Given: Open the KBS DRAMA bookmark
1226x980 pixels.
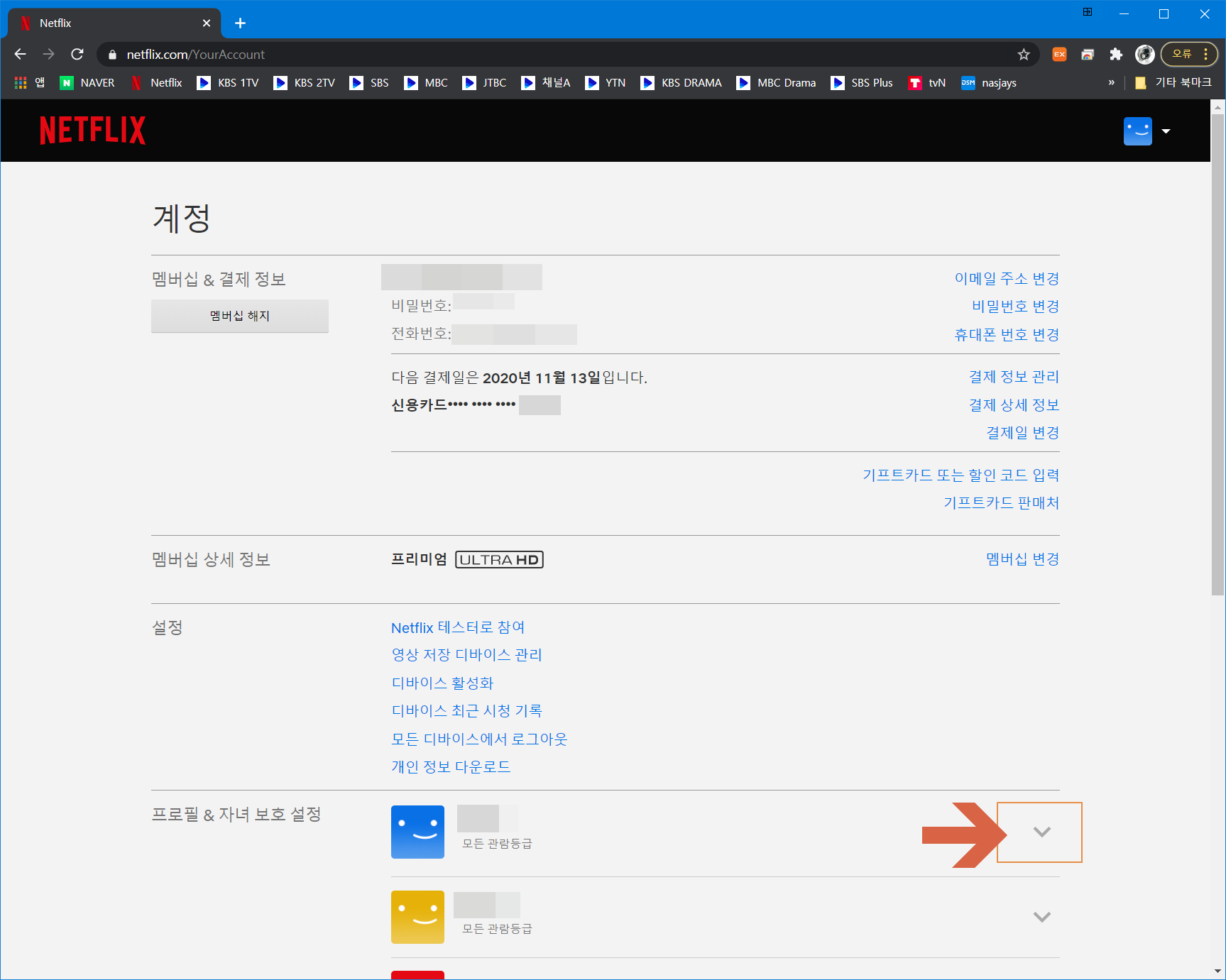Looking at the screenshot, I should pyautogui.click(x=682, y=82).
